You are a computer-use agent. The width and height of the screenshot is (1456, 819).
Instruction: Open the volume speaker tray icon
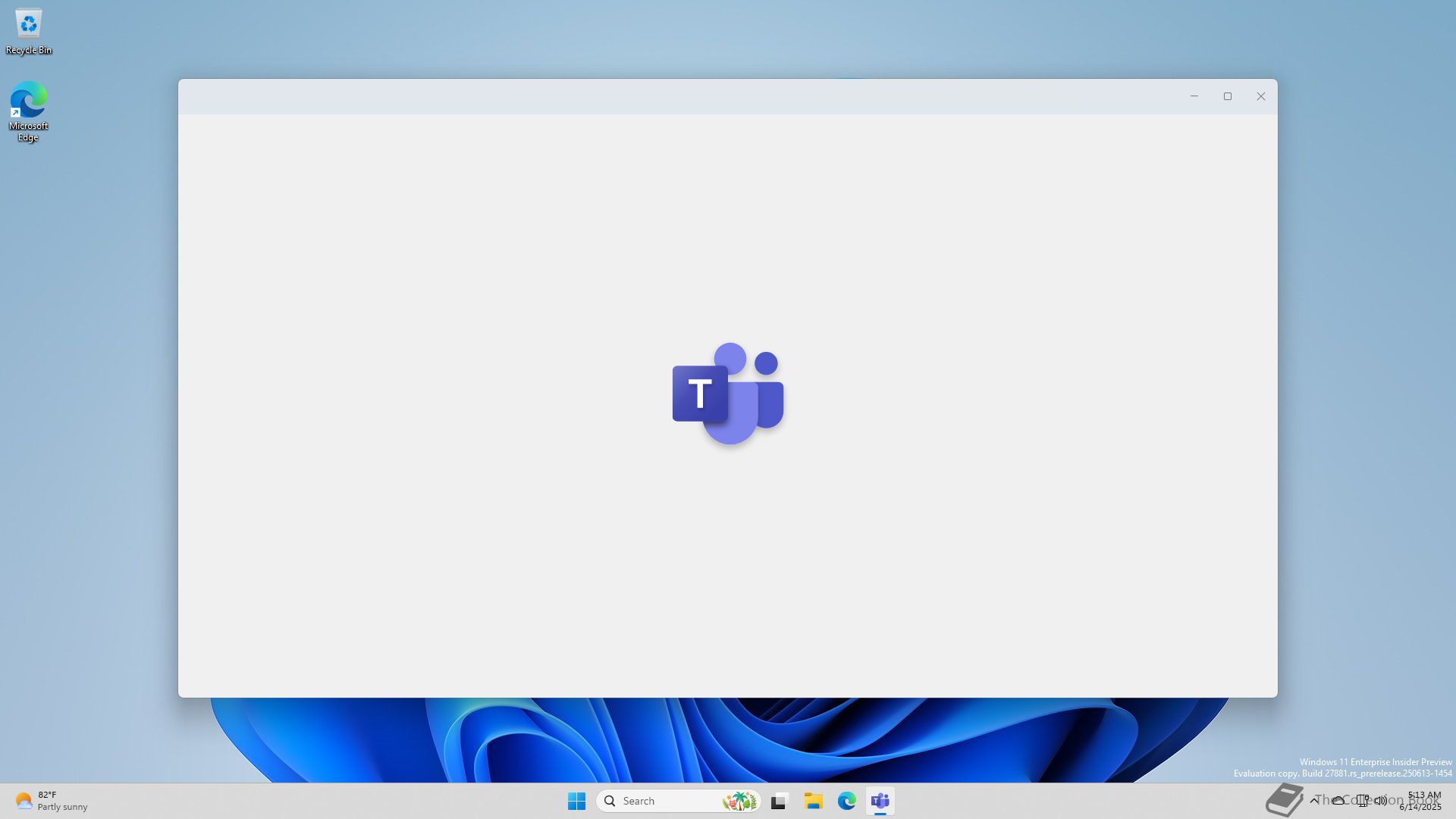pos(1381,801)
